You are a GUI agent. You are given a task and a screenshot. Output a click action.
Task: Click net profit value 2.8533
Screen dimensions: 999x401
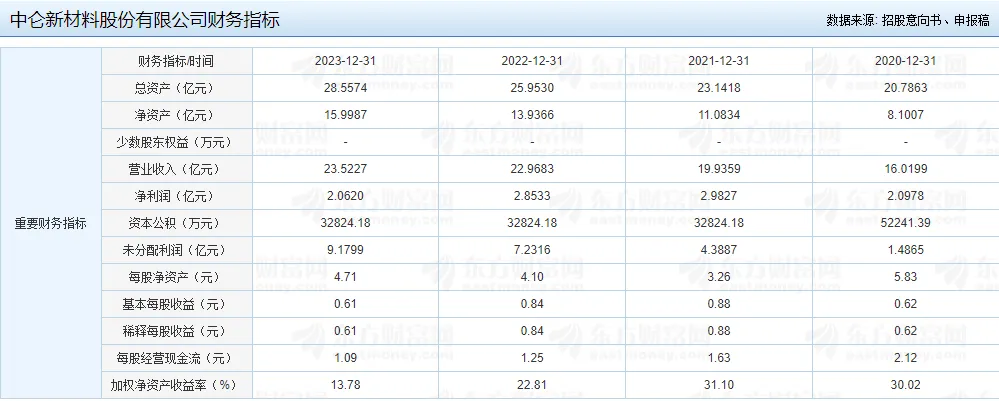point(532,196)
